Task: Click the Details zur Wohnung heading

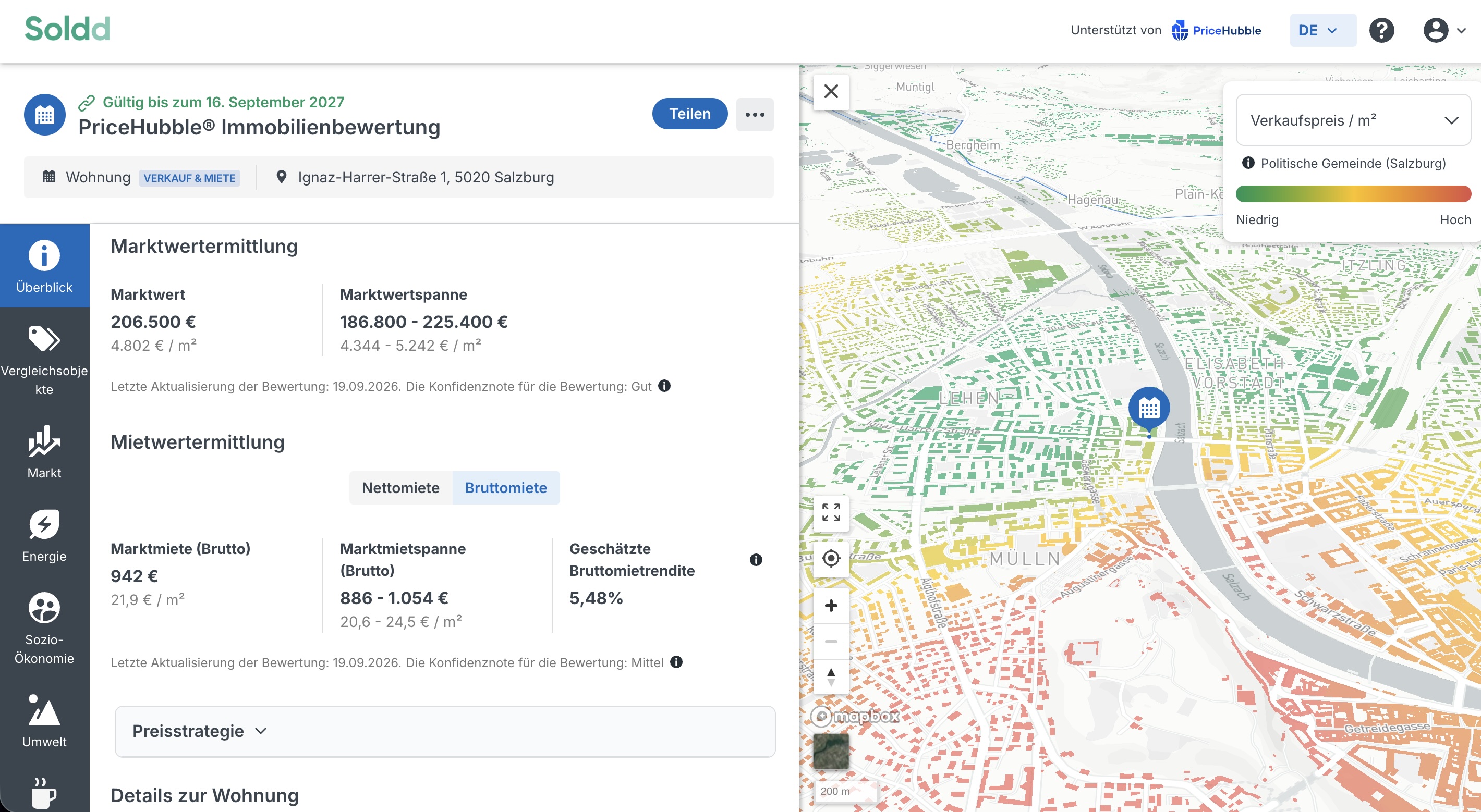Action: (x=204, y=795)
